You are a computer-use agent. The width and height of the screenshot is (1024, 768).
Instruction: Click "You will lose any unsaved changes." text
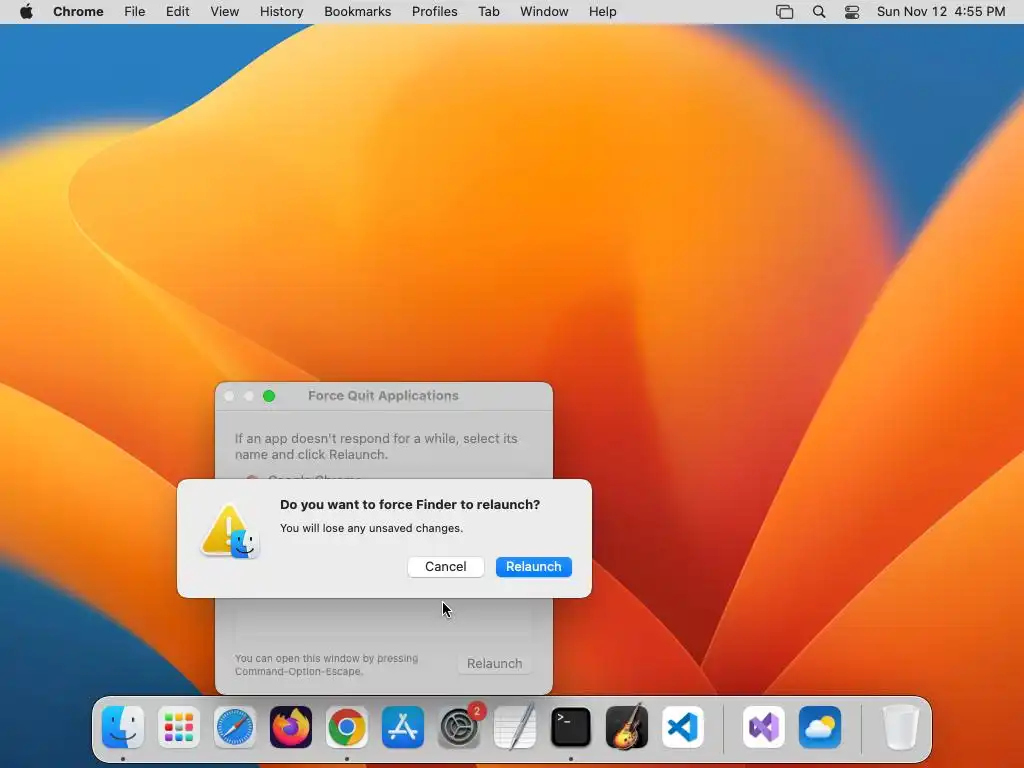[x=372, y=528]
